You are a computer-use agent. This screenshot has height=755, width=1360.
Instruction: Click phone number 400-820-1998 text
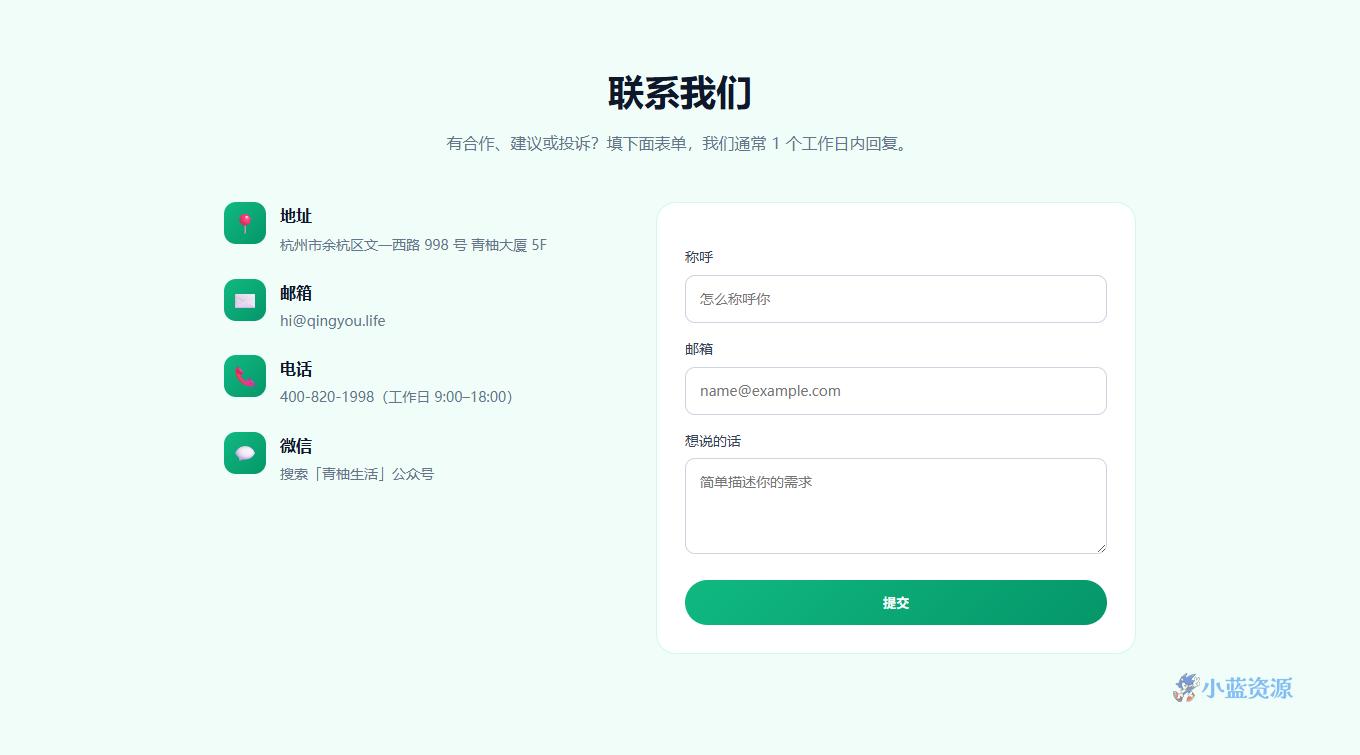327,397
